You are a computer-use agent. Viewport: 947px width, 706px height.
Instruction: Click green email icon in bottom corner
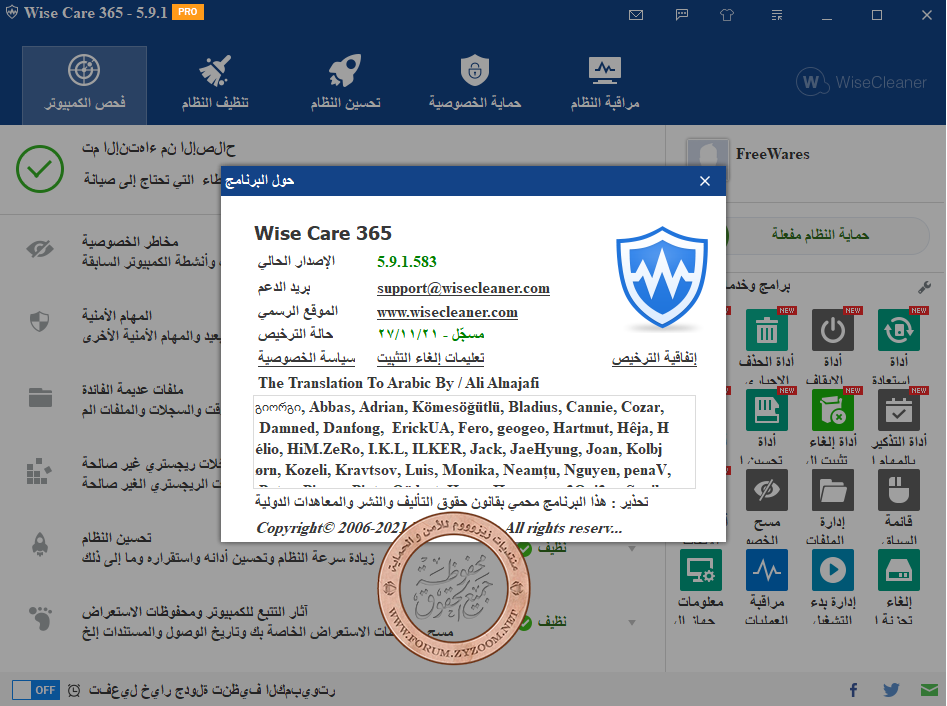(x=929, y=690)
